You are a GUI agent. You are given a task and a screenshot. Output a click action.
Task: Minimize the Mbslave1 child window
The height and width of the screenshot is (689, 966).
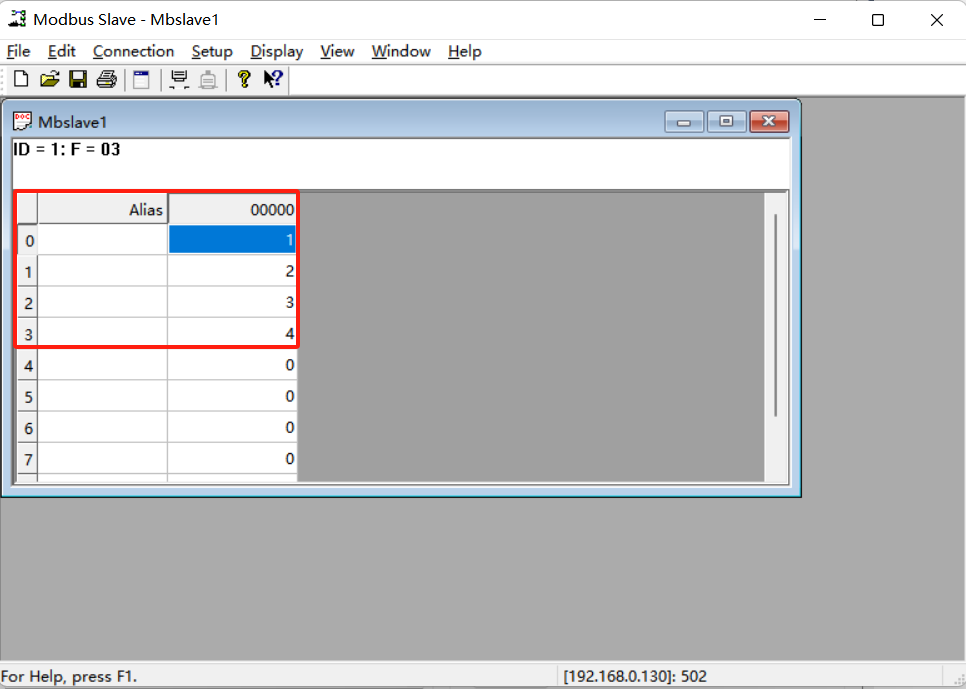684,121
